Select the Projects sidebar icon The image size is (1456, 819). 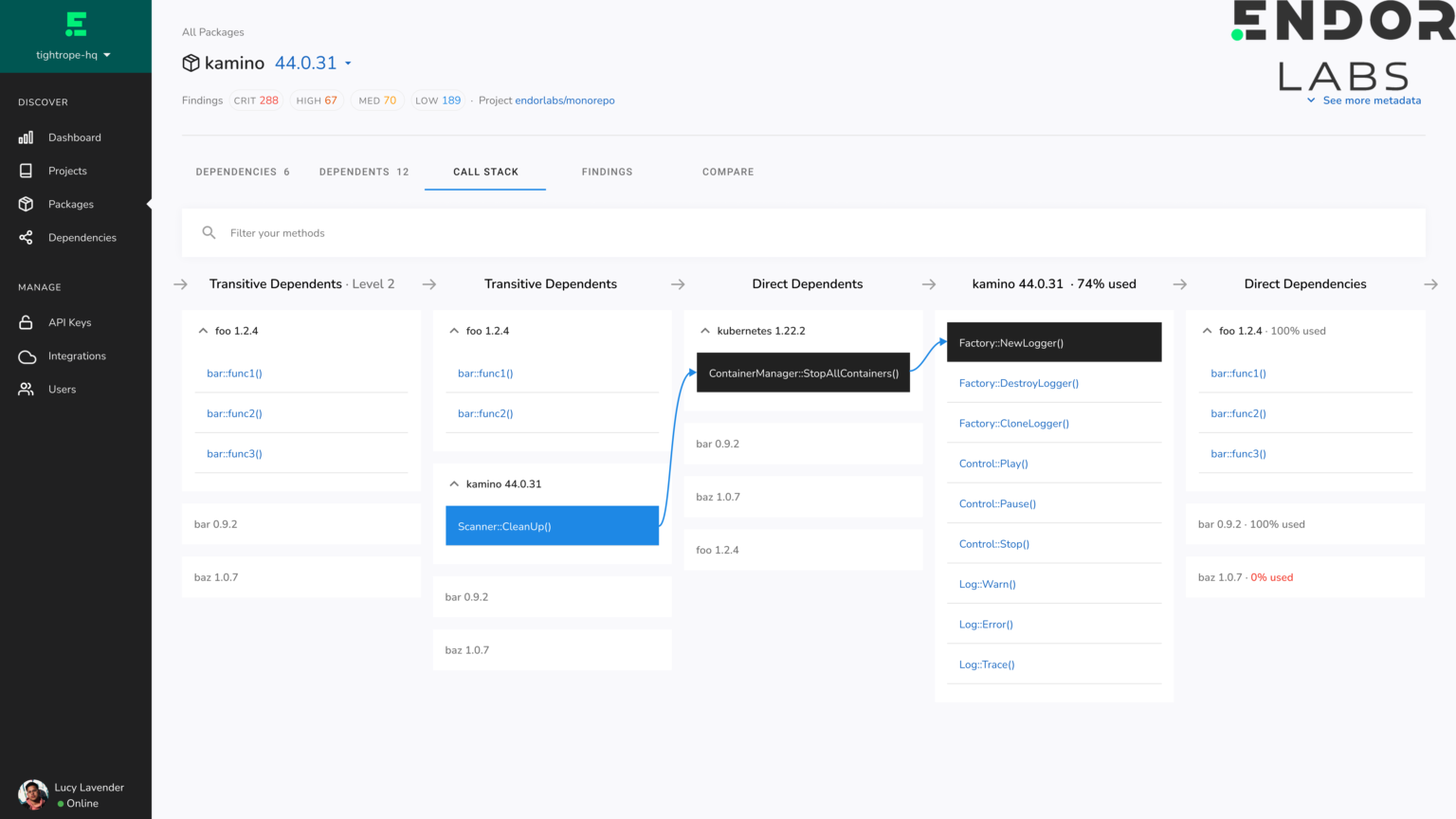coord(66,170)
